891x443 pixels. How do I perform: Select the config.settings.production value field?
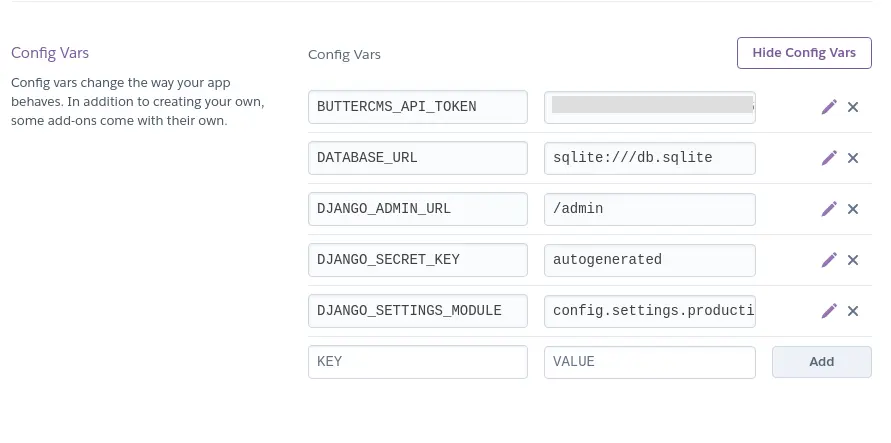[x=650, y=311]
